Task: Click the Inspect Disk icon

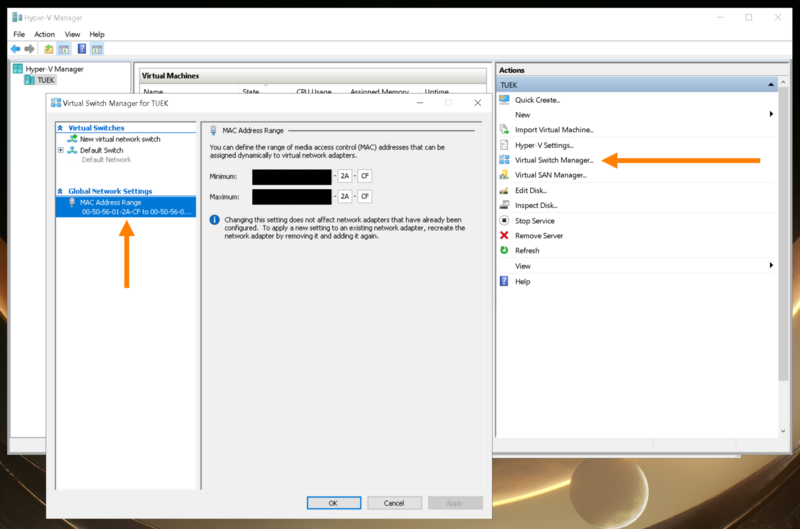Action: pyautogui.click(x=504, y=205)
